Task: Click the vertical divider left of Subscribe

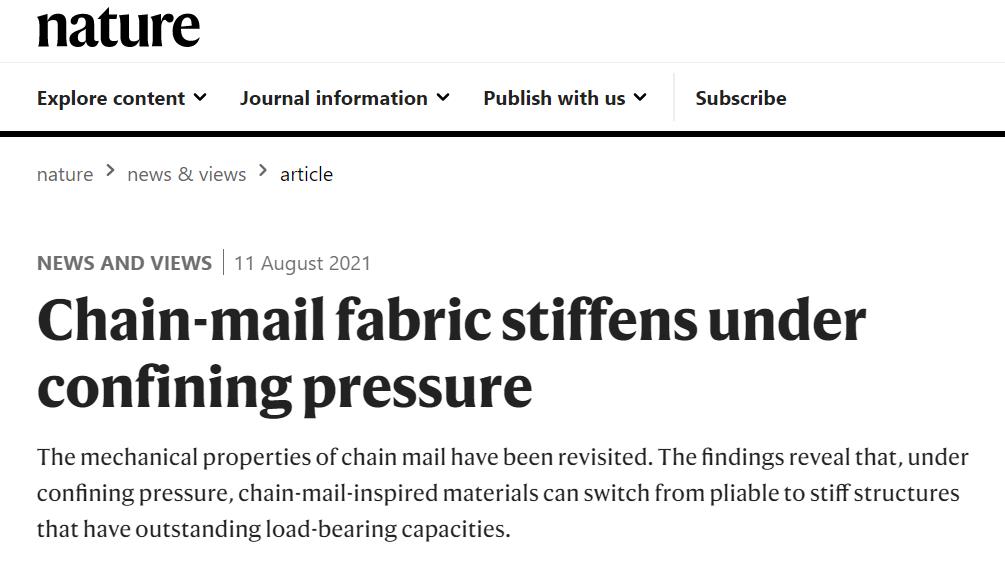Action: point(674,97)
